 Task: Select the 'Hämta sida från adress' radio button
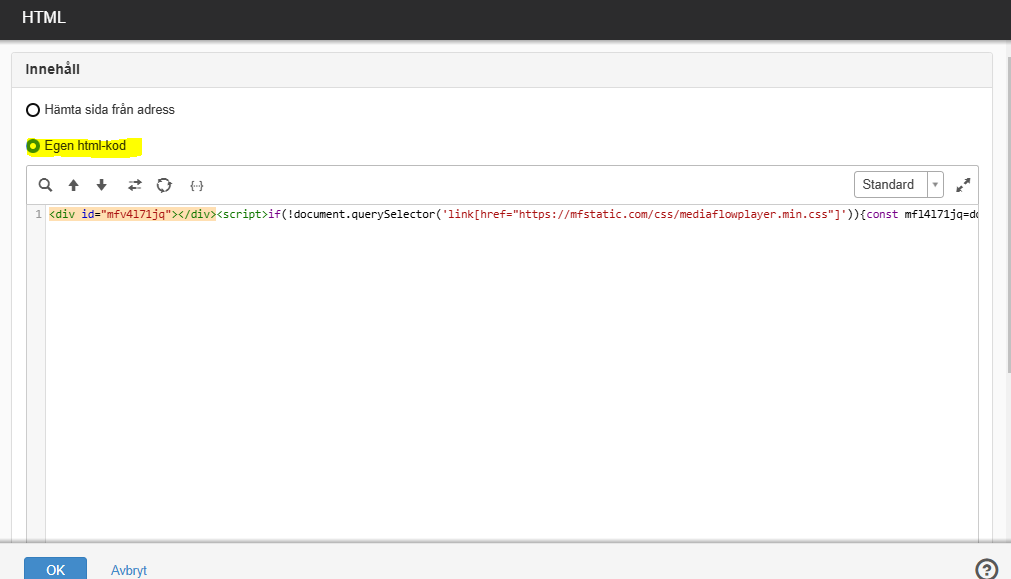coord(33,110)
